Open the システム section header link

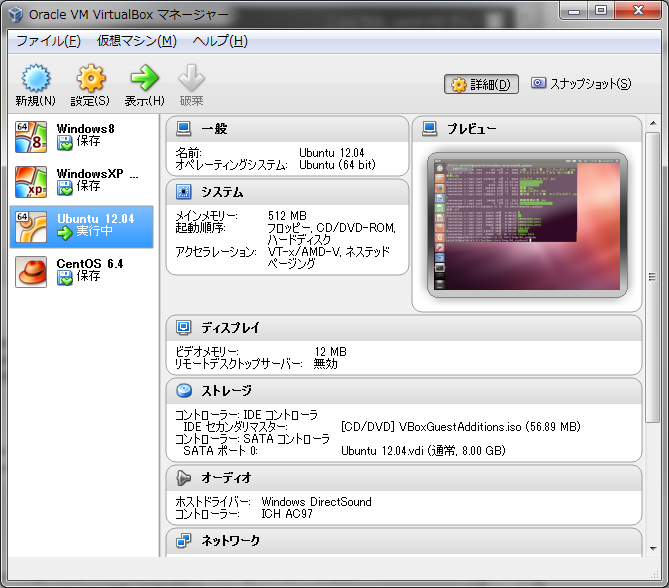click(x=222, y=192)
